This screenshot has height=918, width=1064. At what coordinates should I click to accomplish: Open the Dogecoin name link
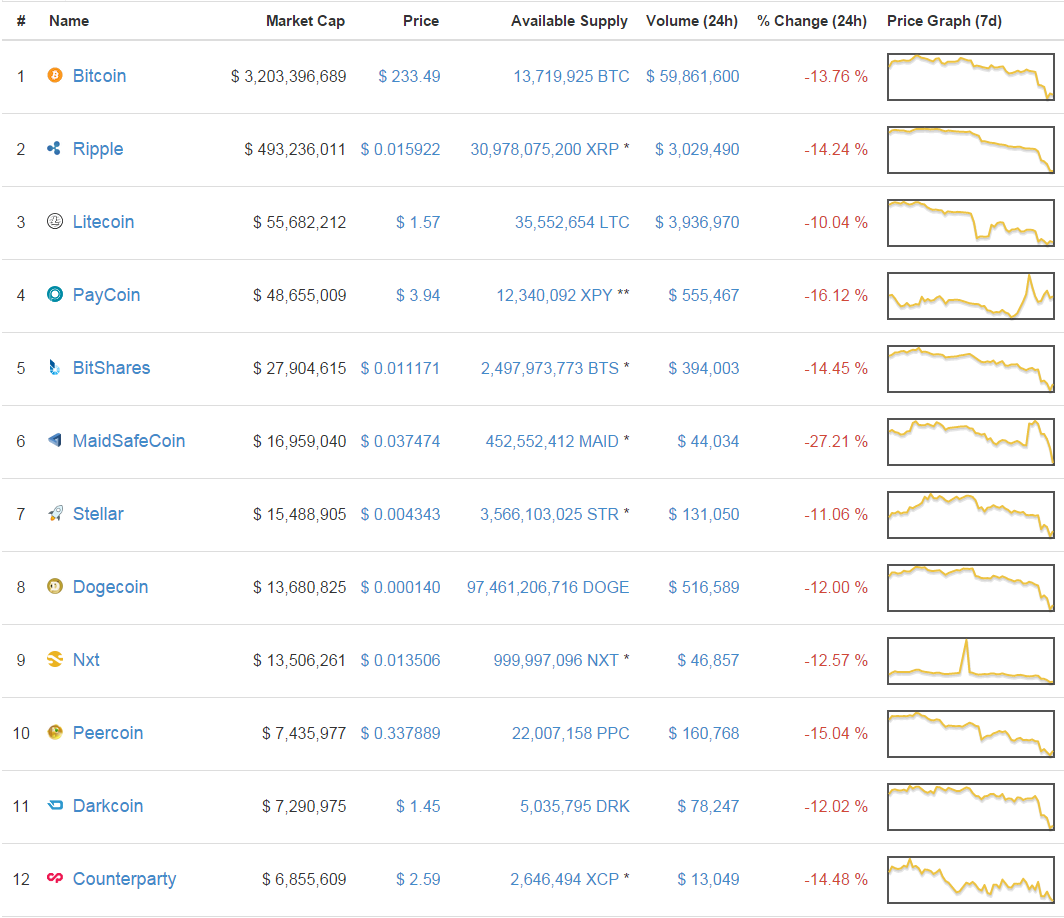pos(111,587)
